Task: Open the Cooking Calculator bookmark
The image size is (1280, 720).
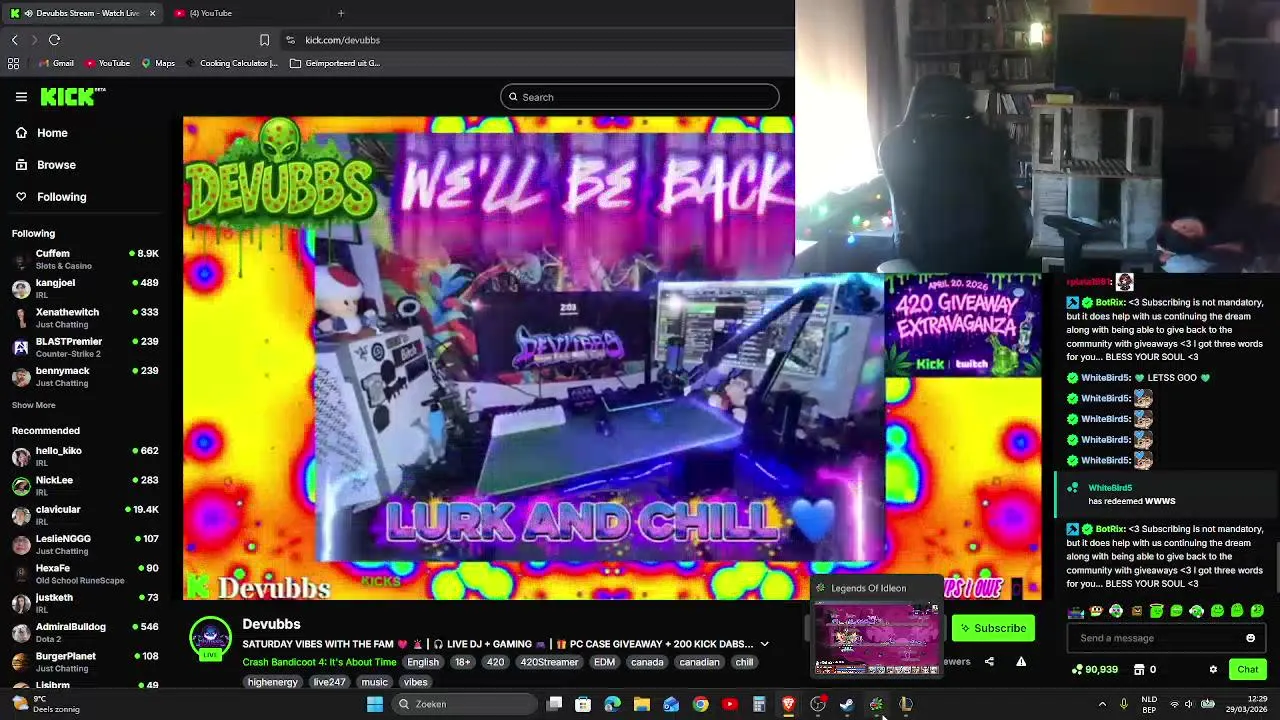Action: 231,63
